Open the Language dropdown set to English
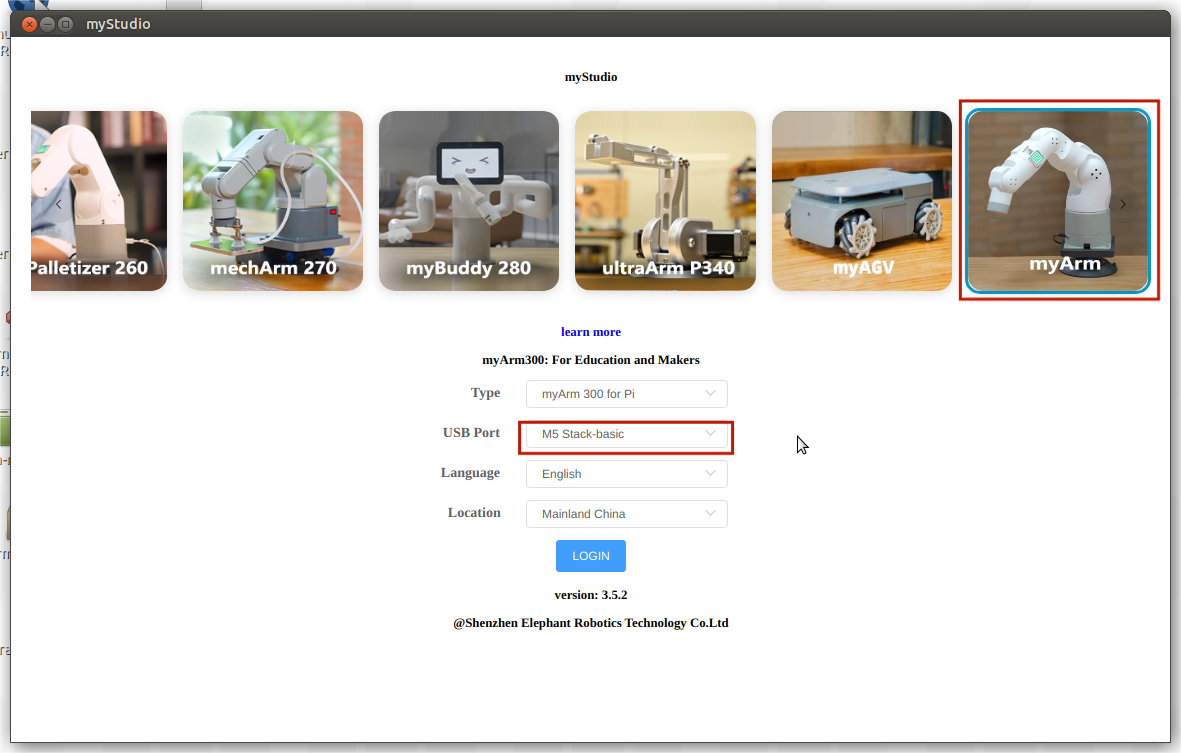Viewport: 1181px width, 753px height. (627, 474)
